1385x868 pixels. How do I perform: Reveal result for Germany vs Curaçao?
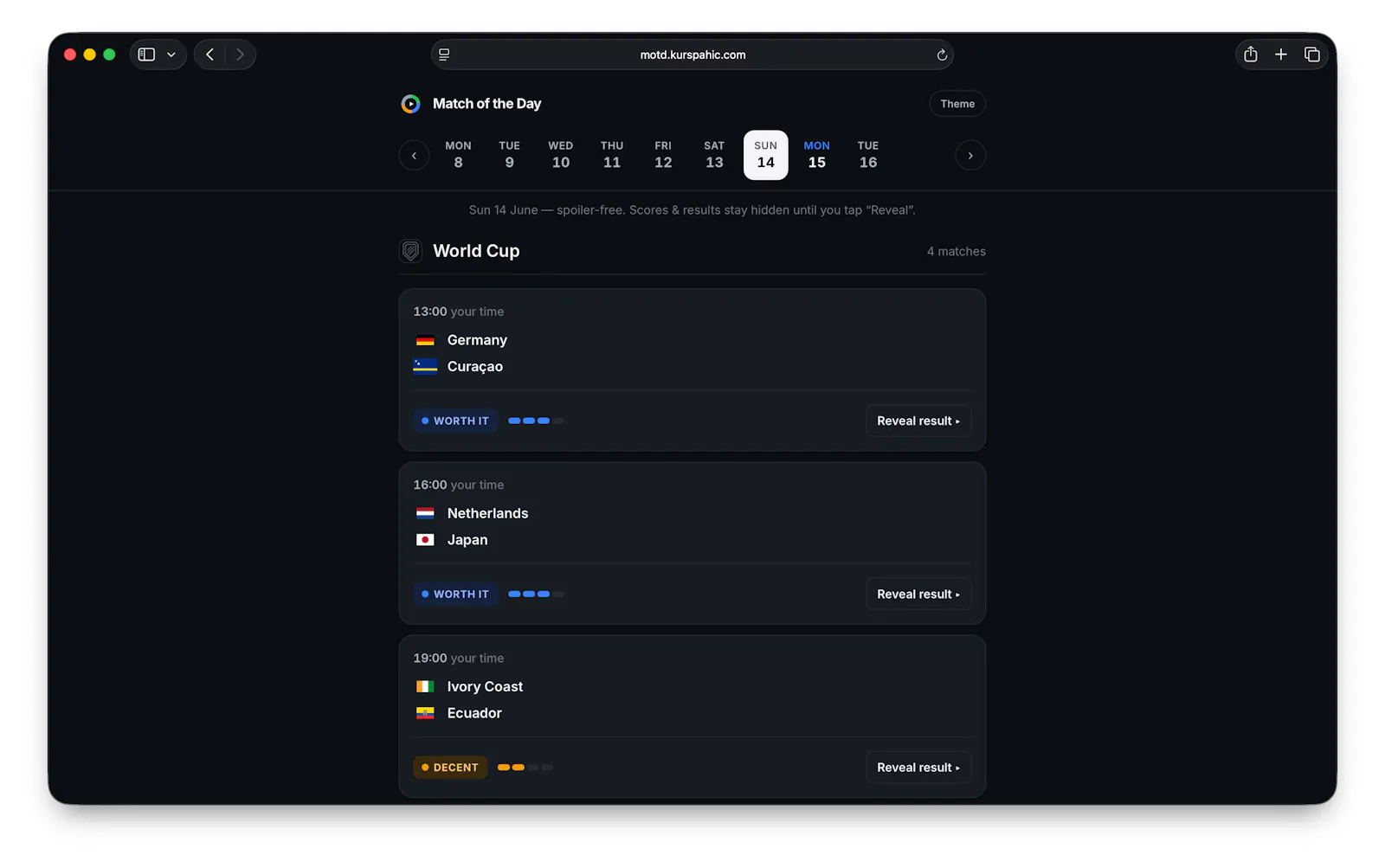tap(918, 421)
